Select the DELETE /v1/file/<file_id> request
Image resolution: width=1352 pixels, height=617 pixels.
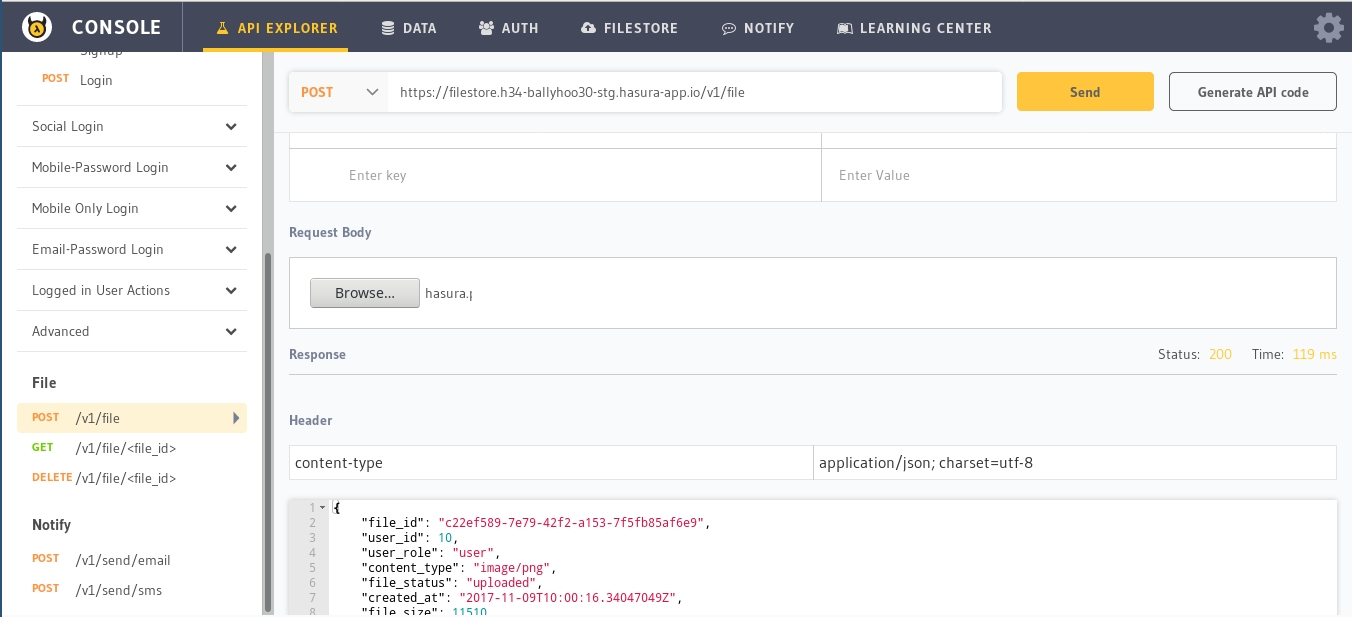(x=132, y=478)
